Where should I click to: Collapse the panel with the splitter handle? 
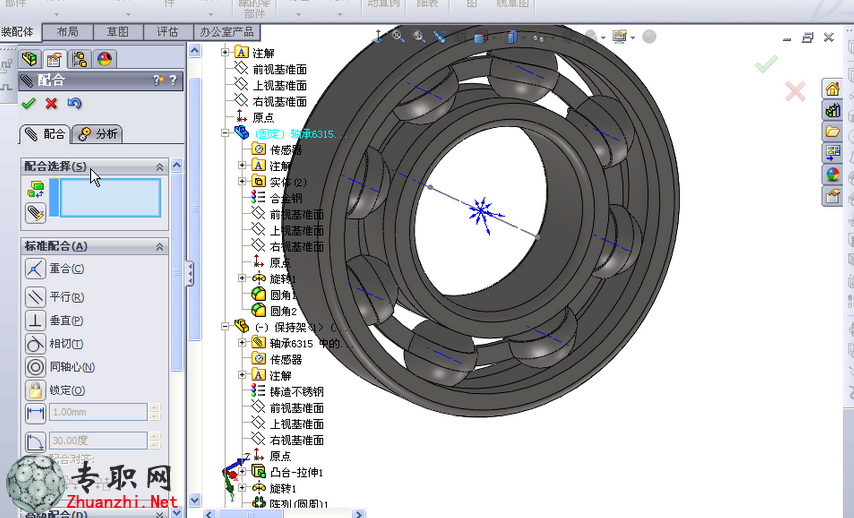tap(190, 273)
